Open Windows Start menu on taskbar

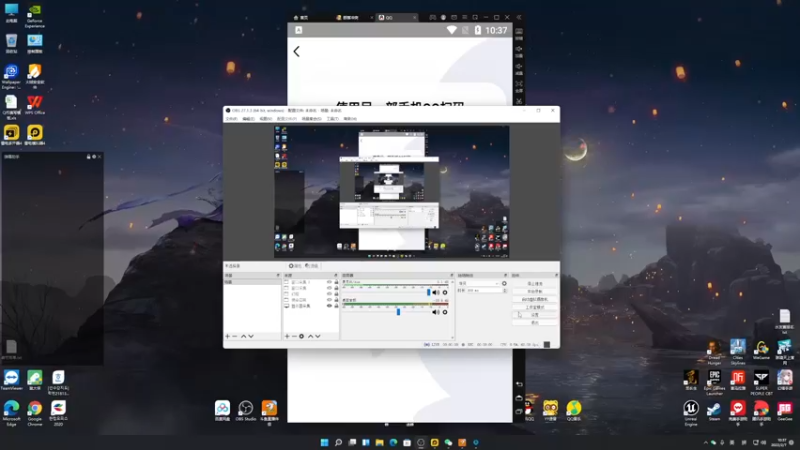click(324, 442)
